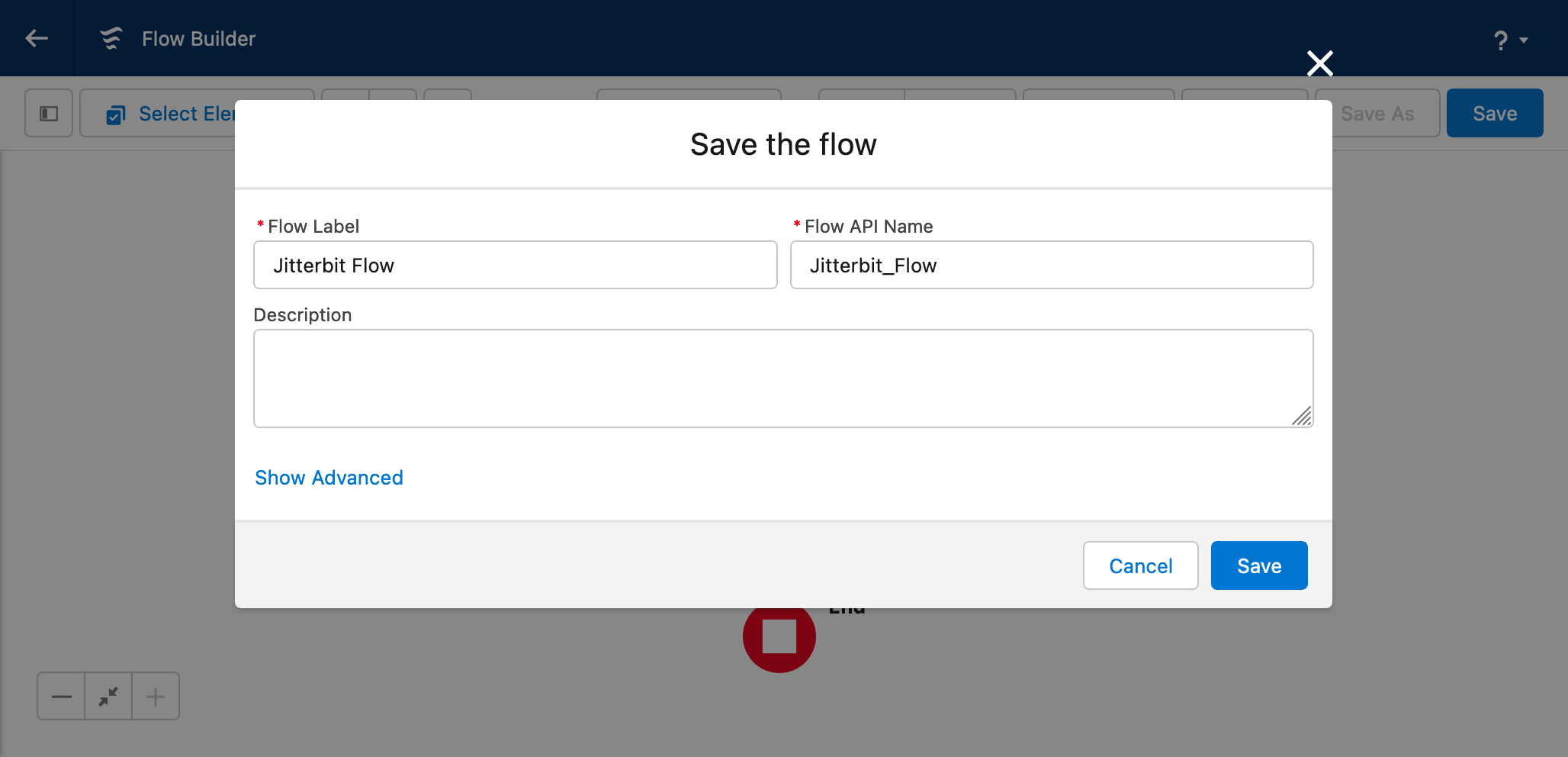Viewport: 1568px width, 757px height.
Task: Close the Save the flow dialog
Action: click(1319, 63)
